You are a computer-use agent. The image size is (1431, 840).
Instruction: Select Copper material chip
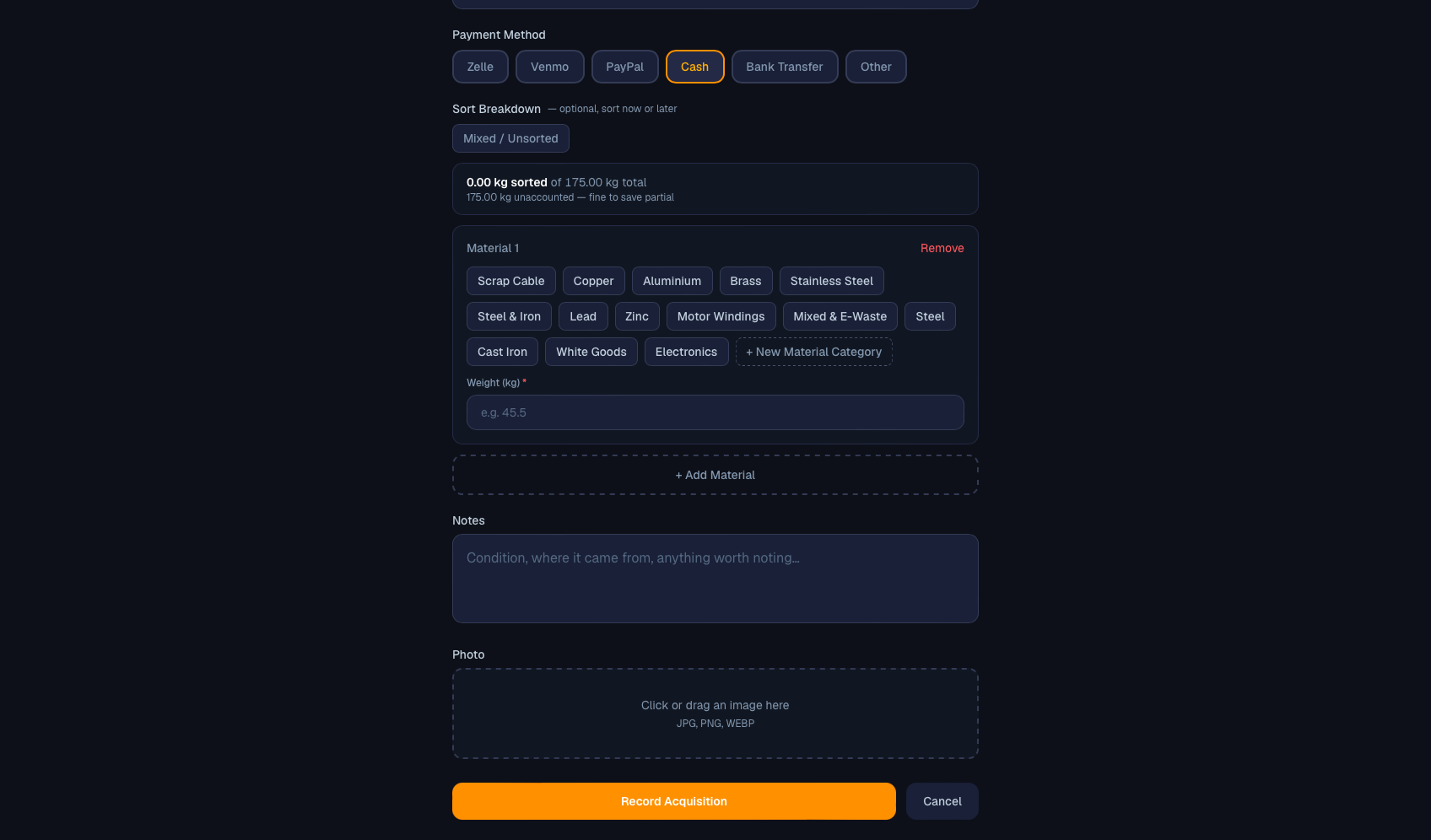click(x=593, y=281)
